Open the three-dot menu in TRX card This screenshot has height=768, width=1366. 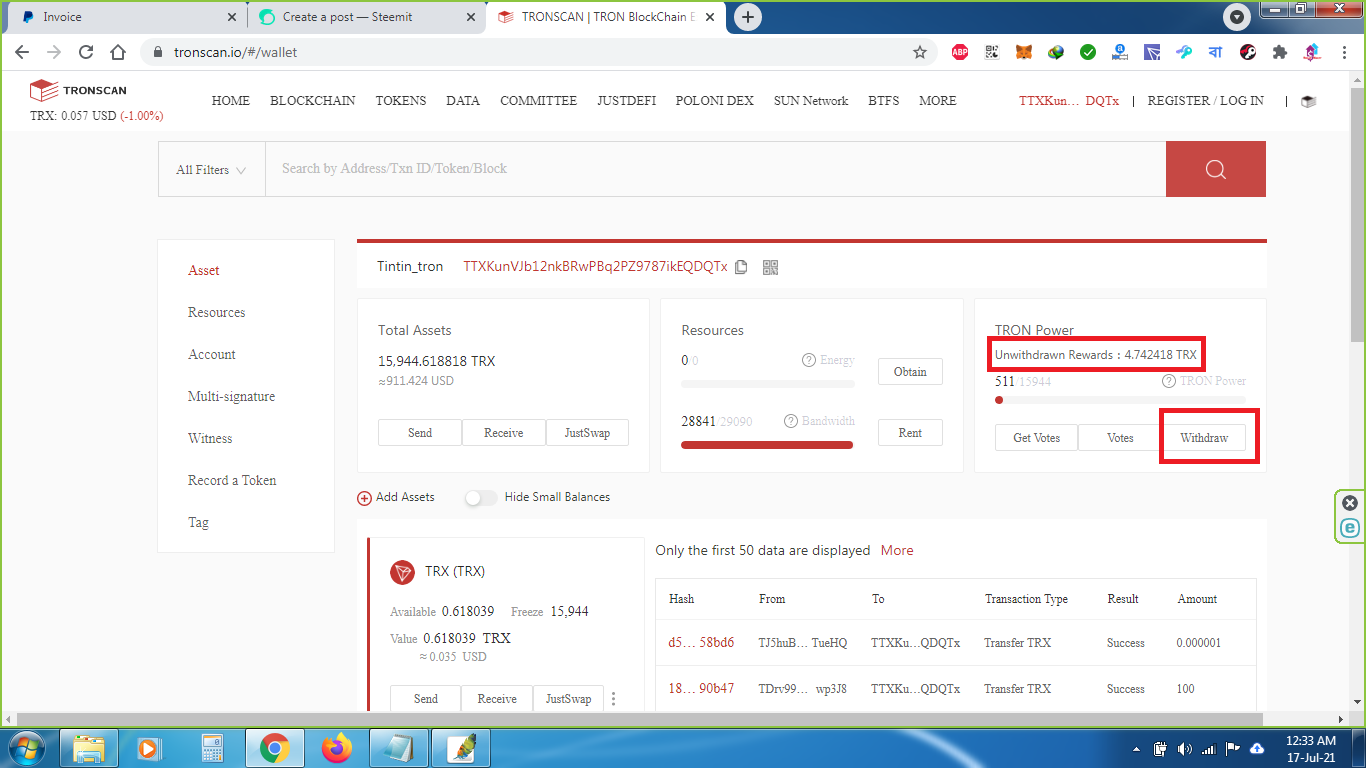(x=614, y=699)
